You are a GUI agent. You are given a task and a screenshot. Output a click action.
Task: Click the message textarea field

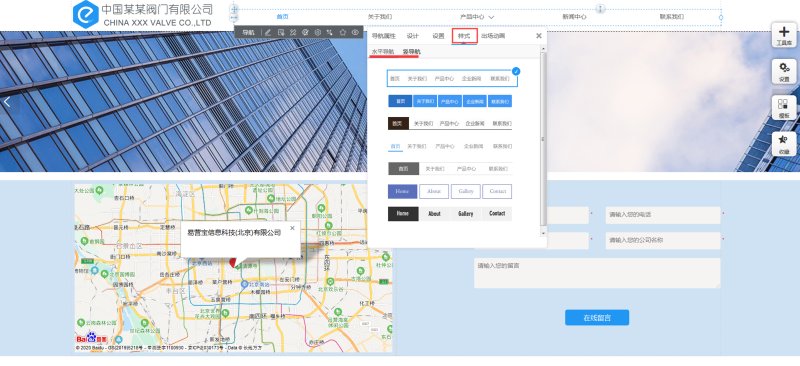(597, 273)
